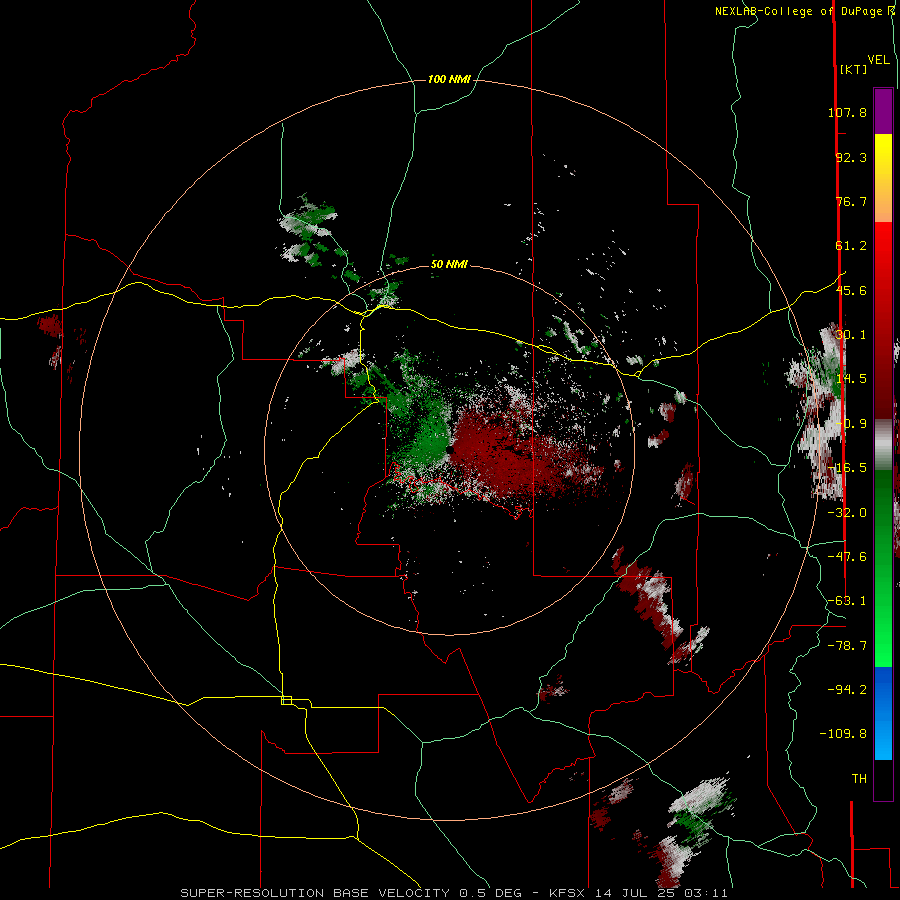This screenshot has height=900, width=900.
Task: Select the 92.3 scale value
Action: tap(851, 157)
